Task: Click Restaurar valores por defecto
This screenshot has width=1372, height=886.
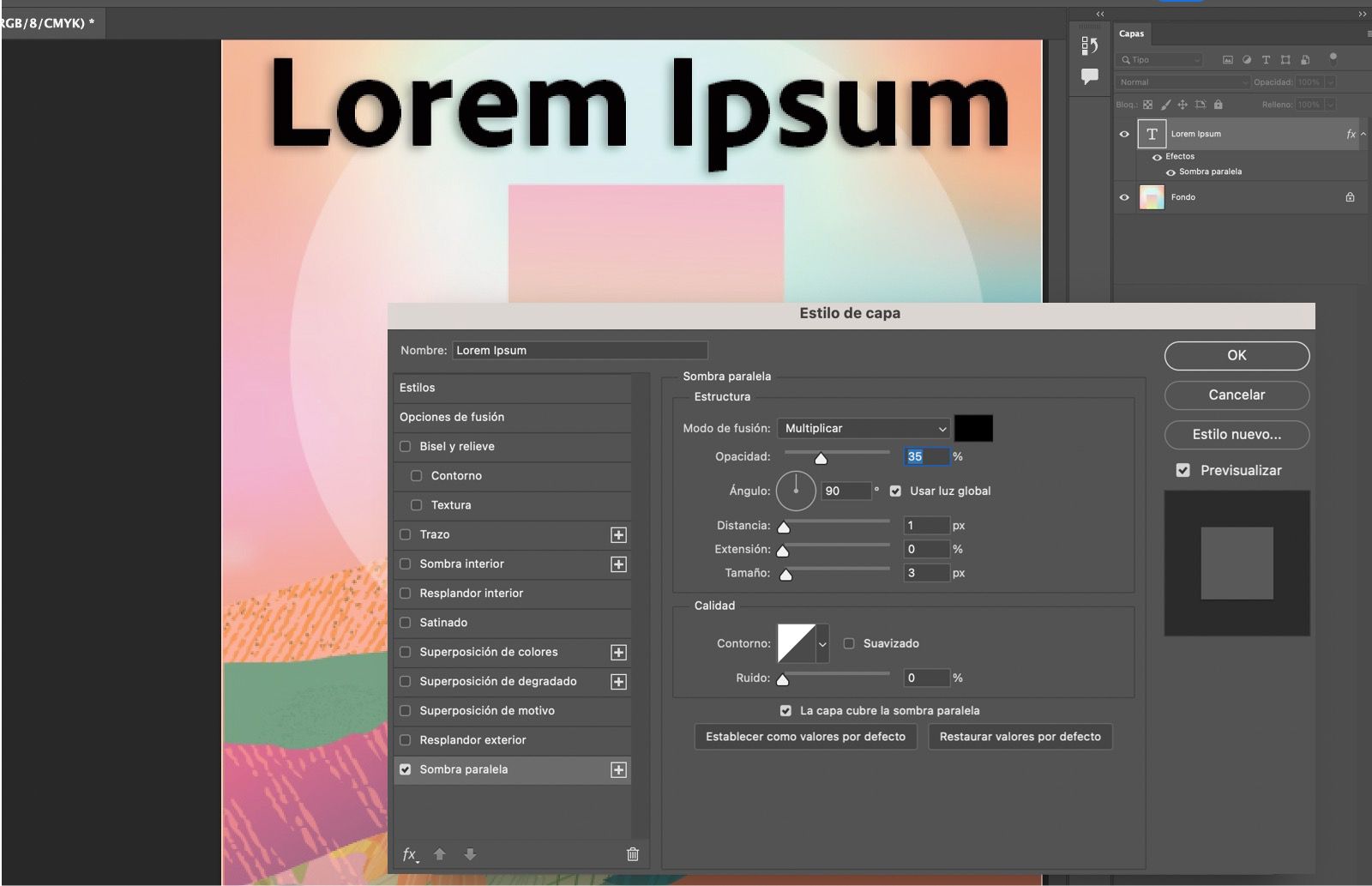Action: (x=1020, y=737)
